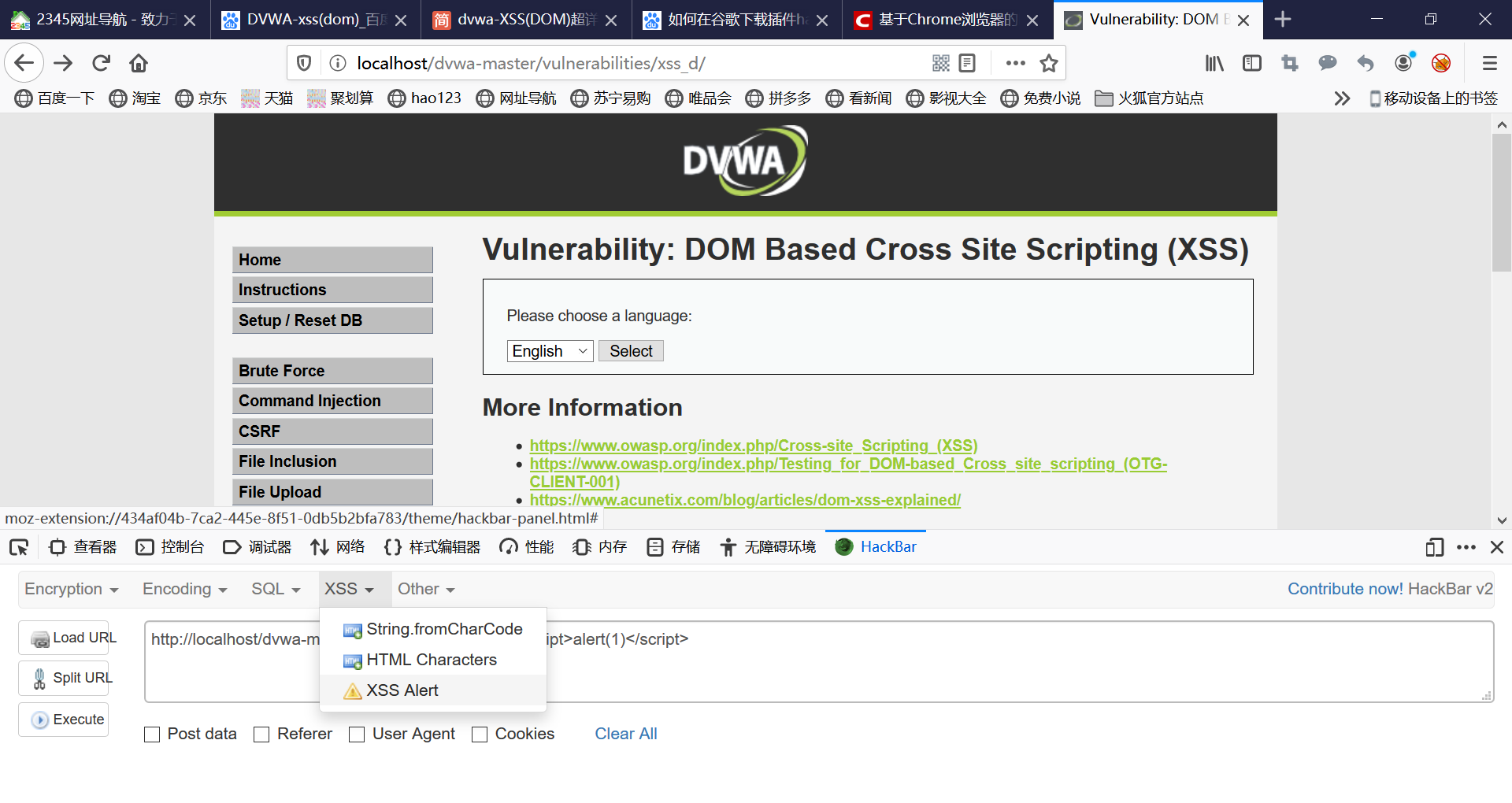
Task: Toggle responsive design mode icon
Action: [x=1435, y=547]
